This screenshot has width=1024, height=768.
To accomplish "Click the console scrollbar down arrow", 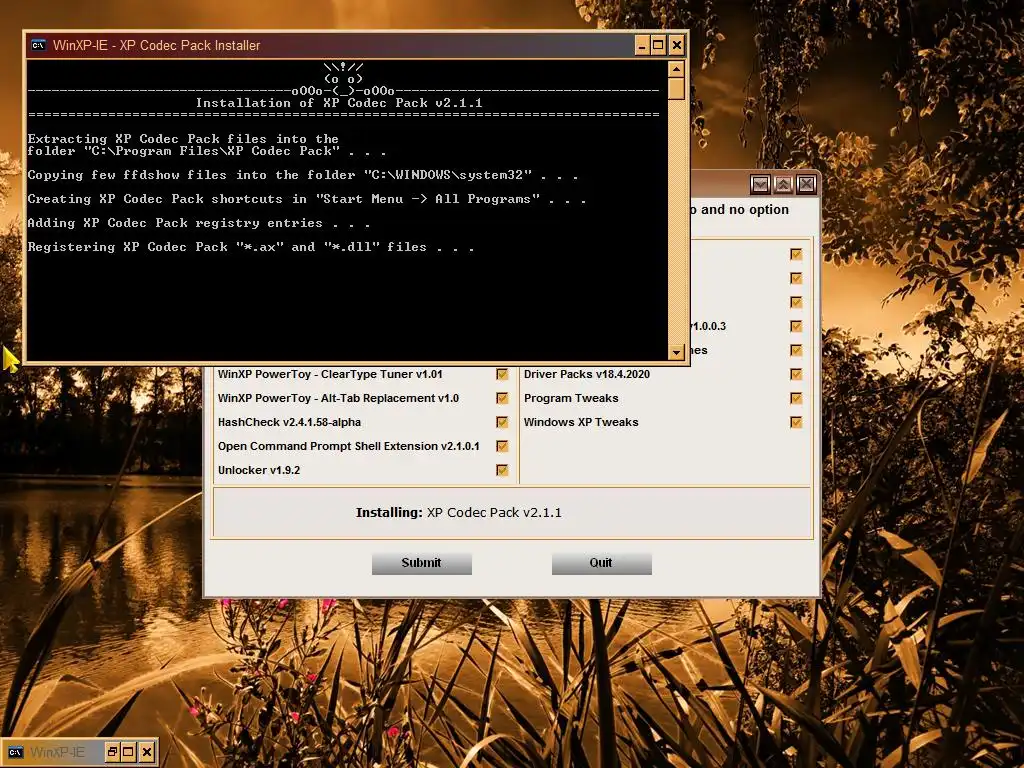I will pyautogui.click(x=677, y=352).
